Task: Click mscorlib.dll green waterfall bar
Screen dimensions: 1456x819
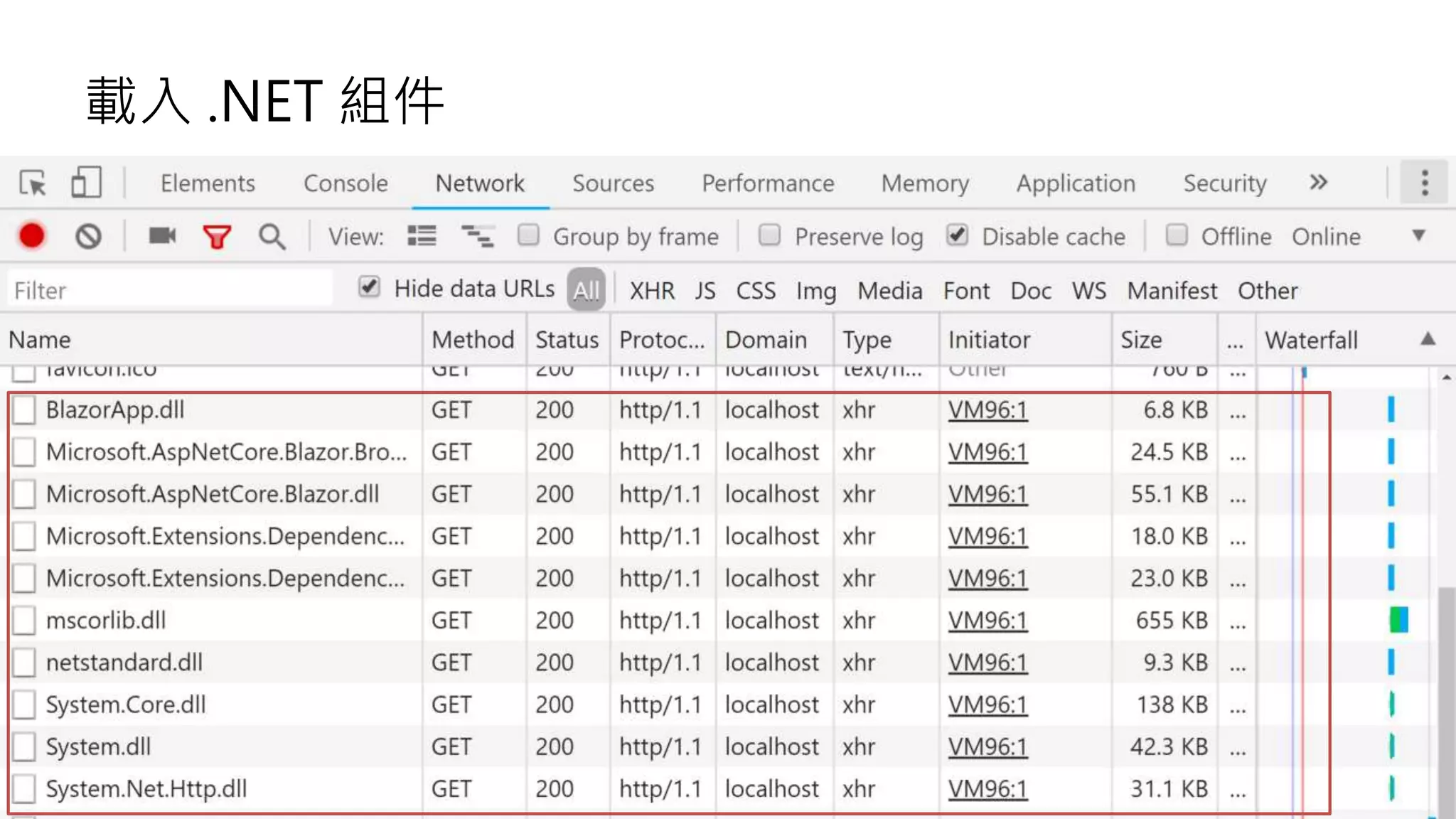Action: [1398, 620]
